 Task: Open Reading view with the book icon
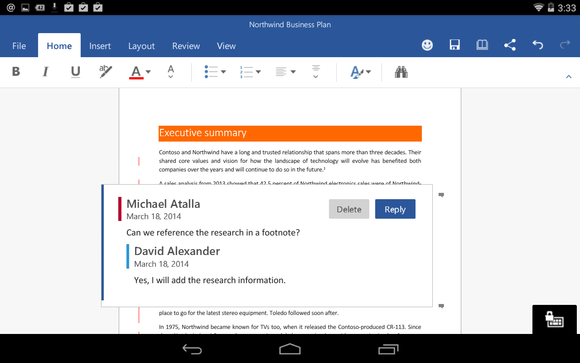482,45
